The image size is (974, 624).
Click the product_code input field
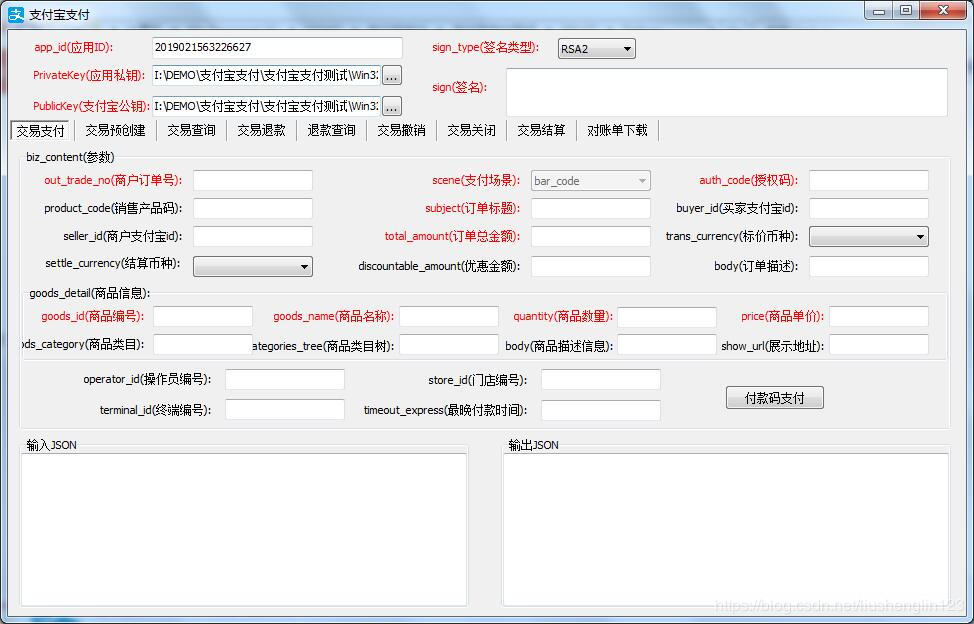coord(253,209)
